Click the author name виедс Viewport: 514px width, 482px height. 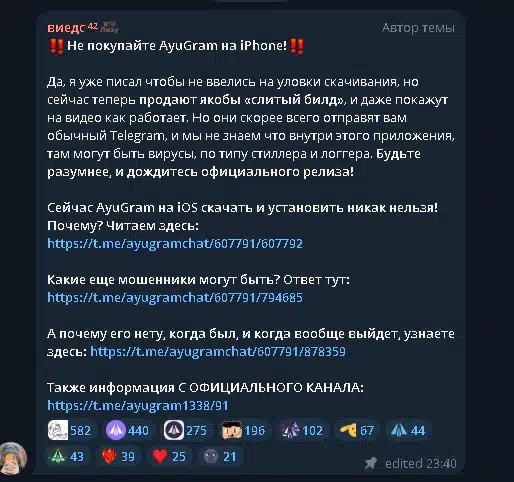point(66,28)
